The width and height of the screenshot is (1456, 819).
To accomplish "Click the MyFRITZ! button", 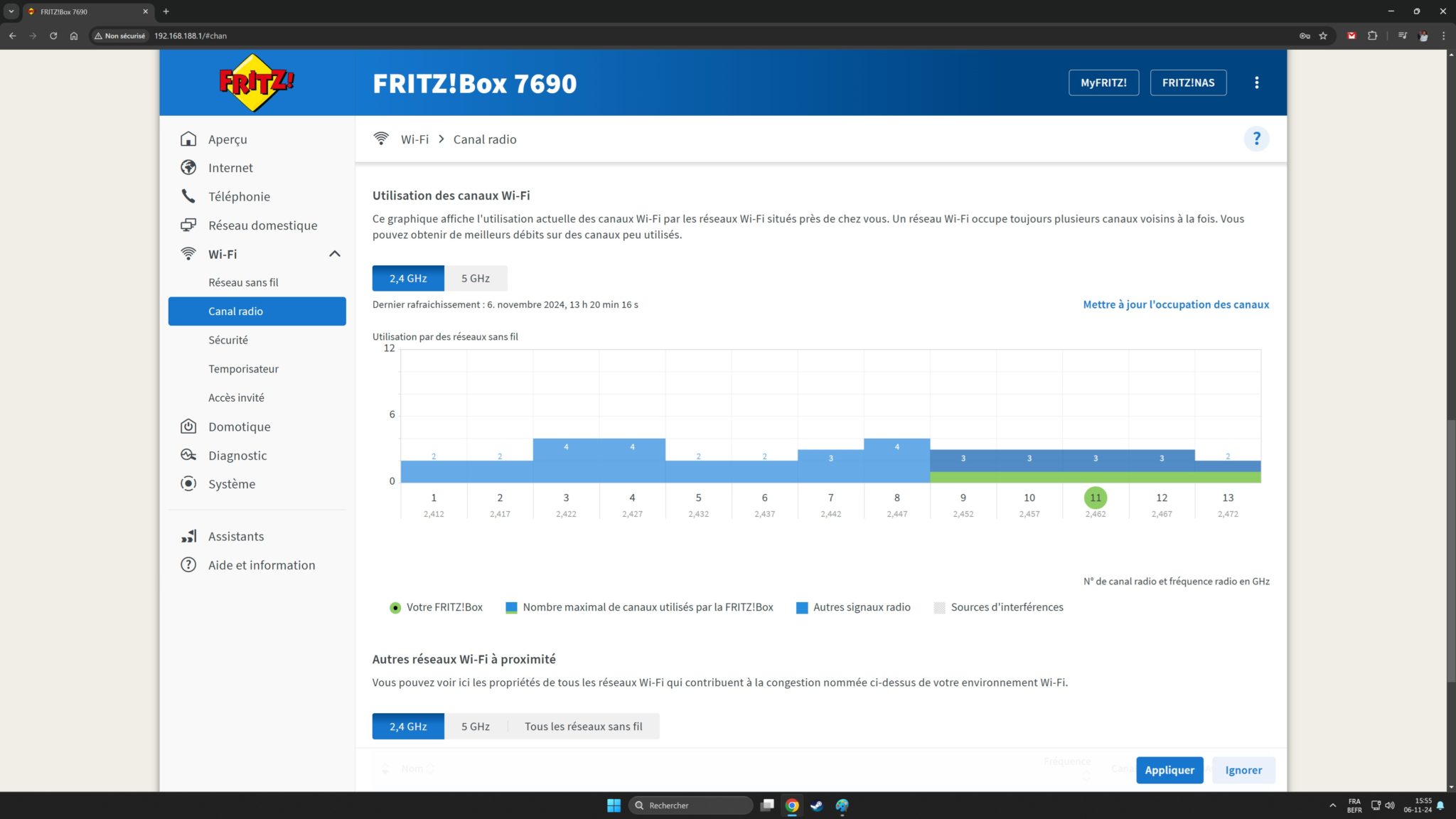I will pos(1103,82).
